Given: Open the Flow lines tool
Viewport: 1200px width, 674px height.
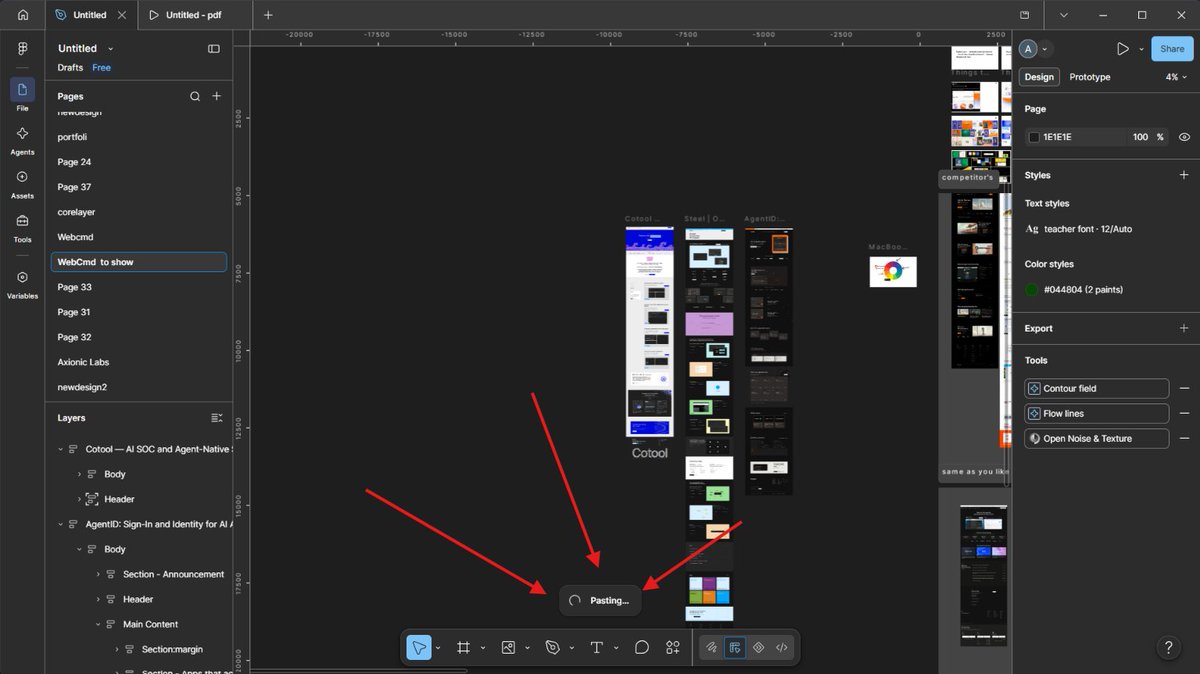Looking at the screenshot, I should (1097, 413).
